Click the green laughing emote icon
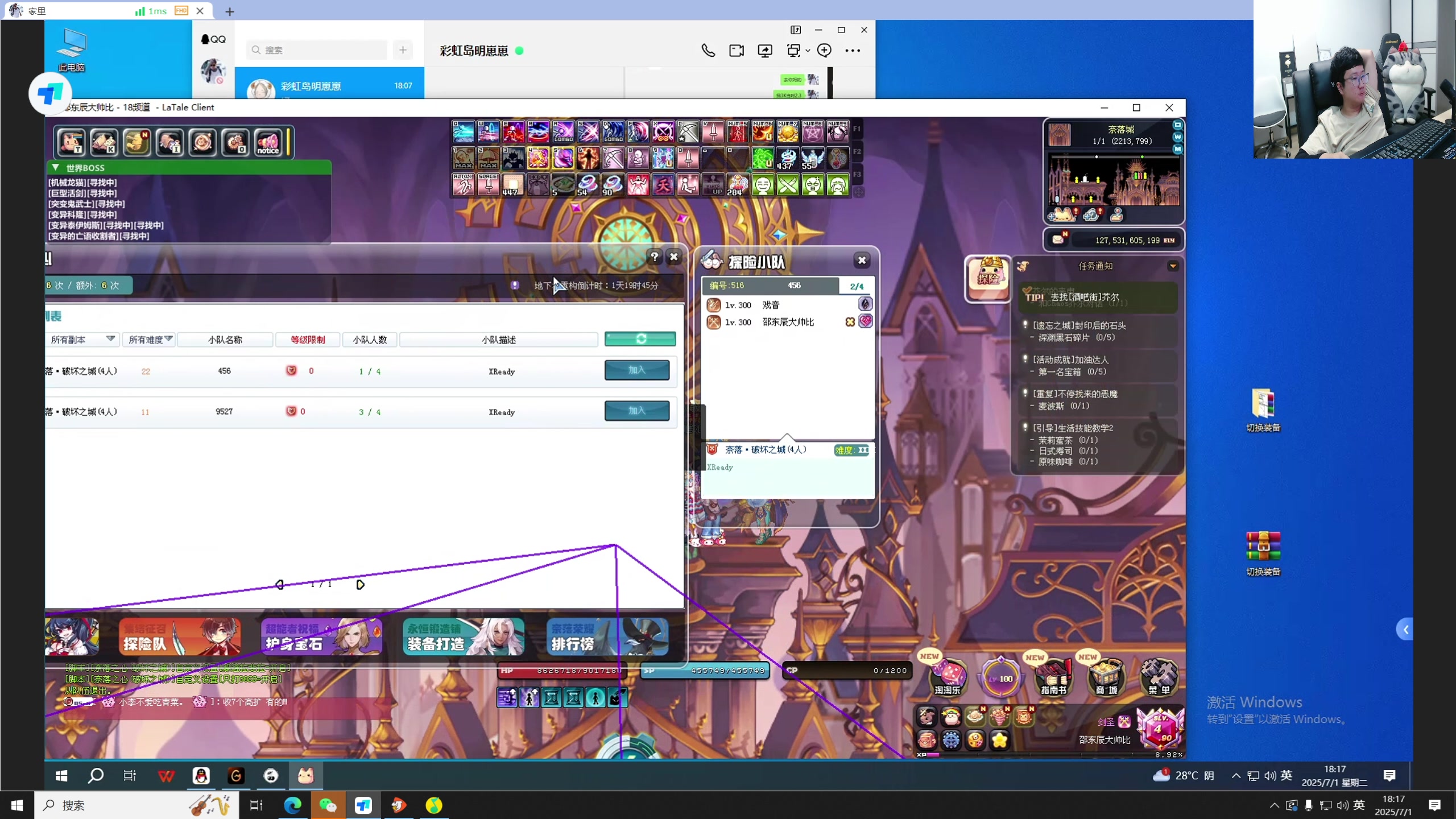The image size is (1456, 819). point(763,185)
